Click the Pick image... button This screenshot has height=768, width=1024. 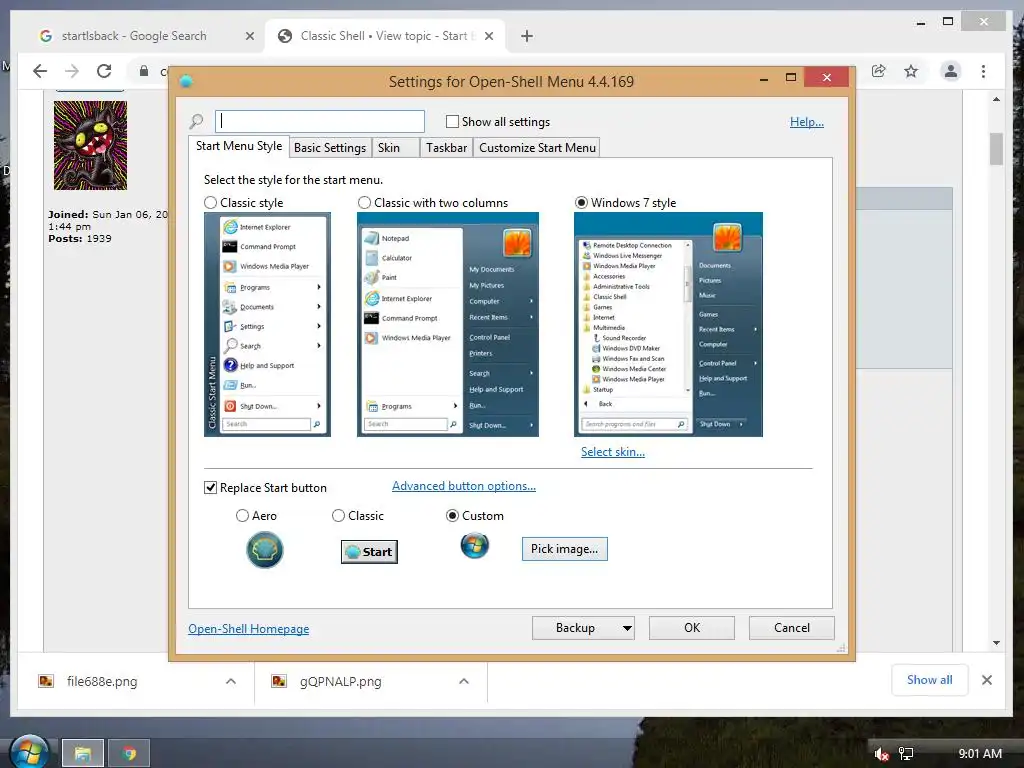[564, 549]
